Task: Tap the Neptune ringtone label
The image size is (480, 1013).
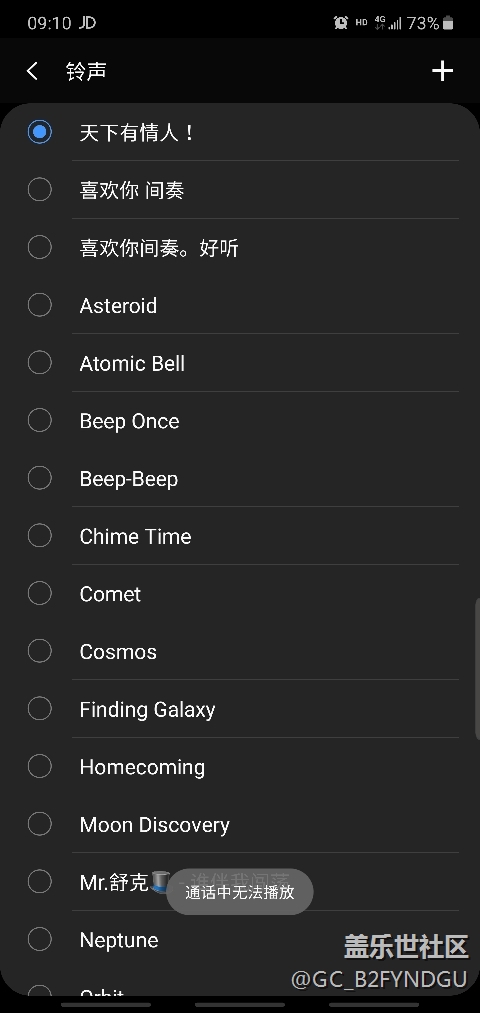Action: click(x=119, y=939)
